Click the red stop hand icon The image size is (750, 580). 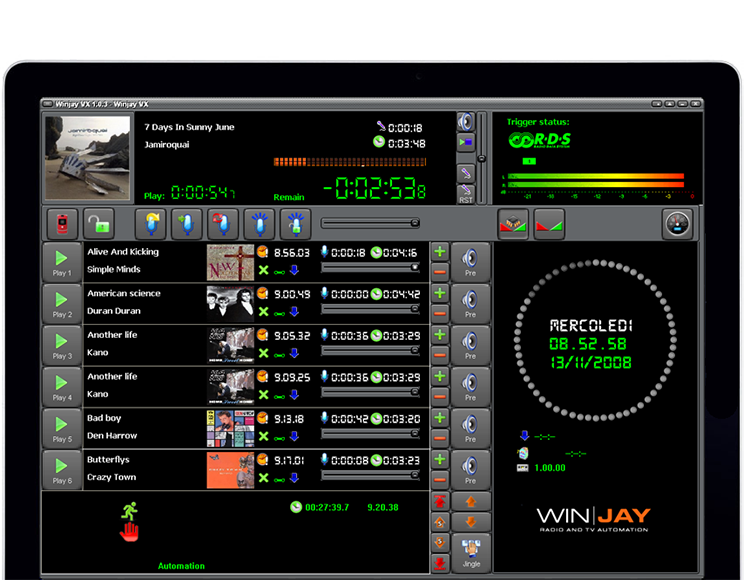click(x=129, y=532)
